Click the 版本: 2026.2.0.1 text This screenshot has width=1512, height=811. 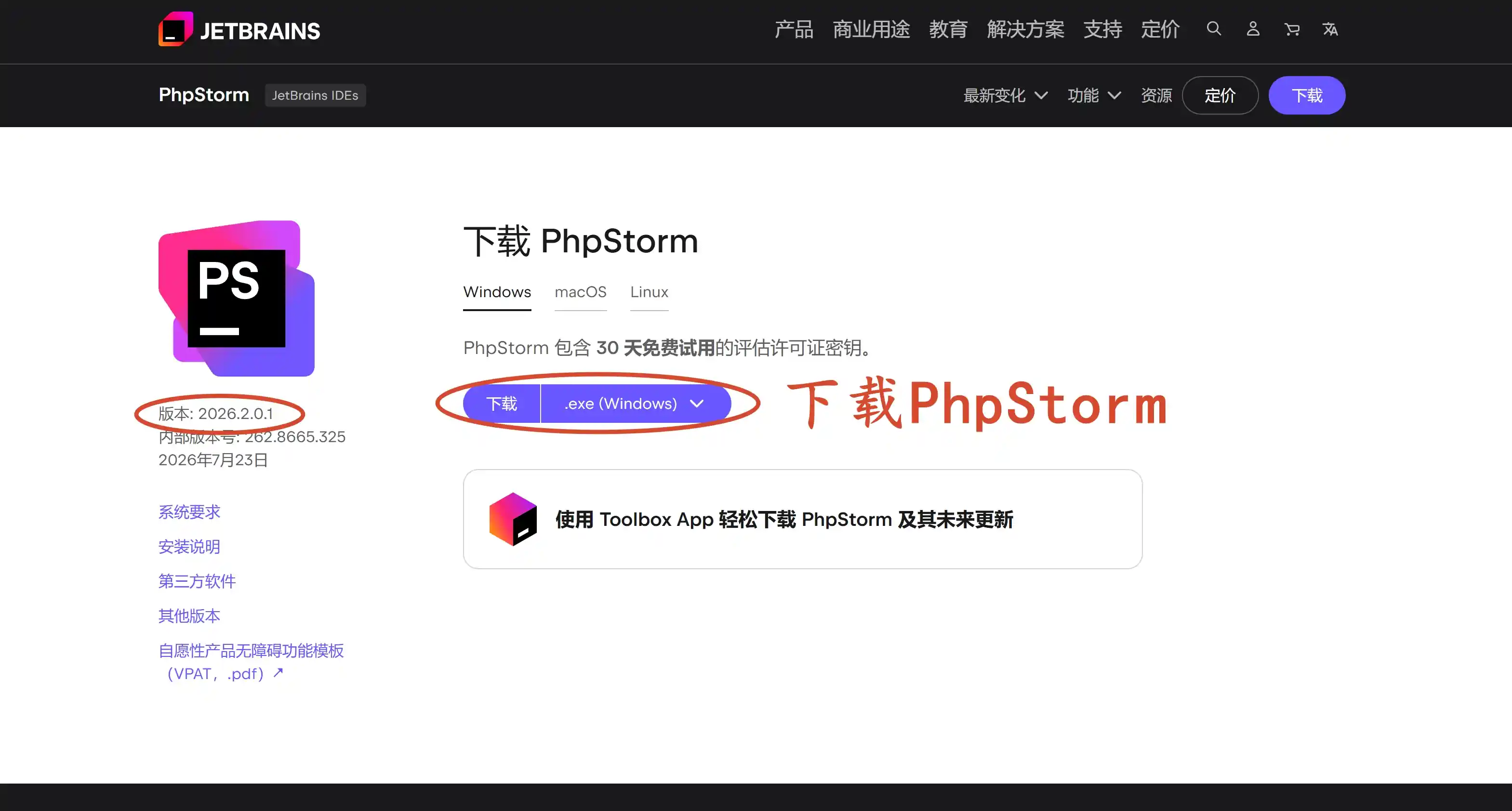215,414
